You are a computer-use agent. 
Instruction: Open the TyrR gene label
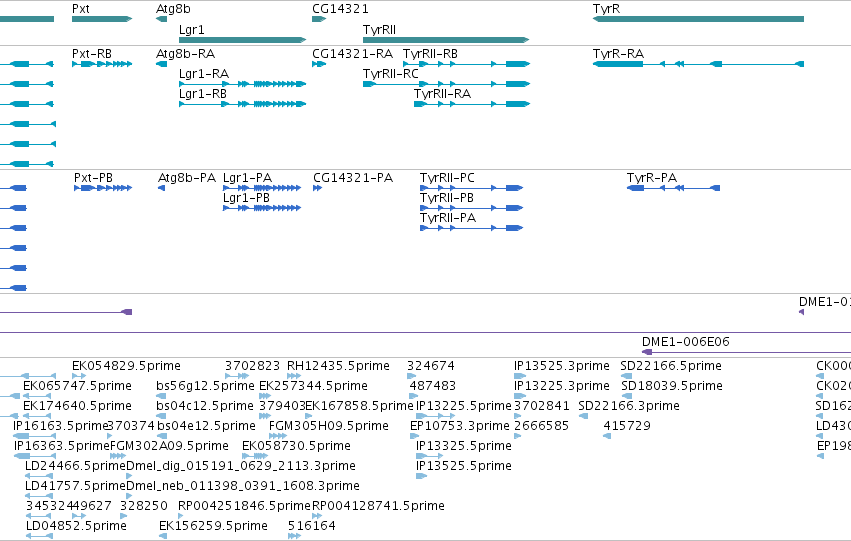coord(606,9)
